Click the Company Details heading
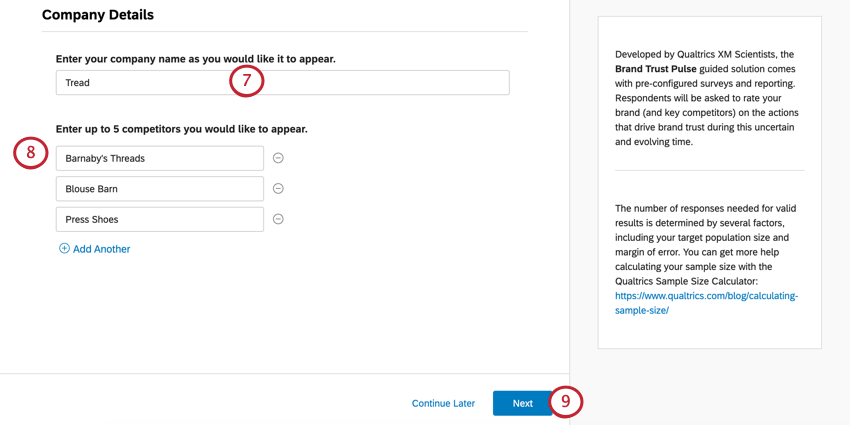This screenshot has width=850, height=425. coord(98,15)
